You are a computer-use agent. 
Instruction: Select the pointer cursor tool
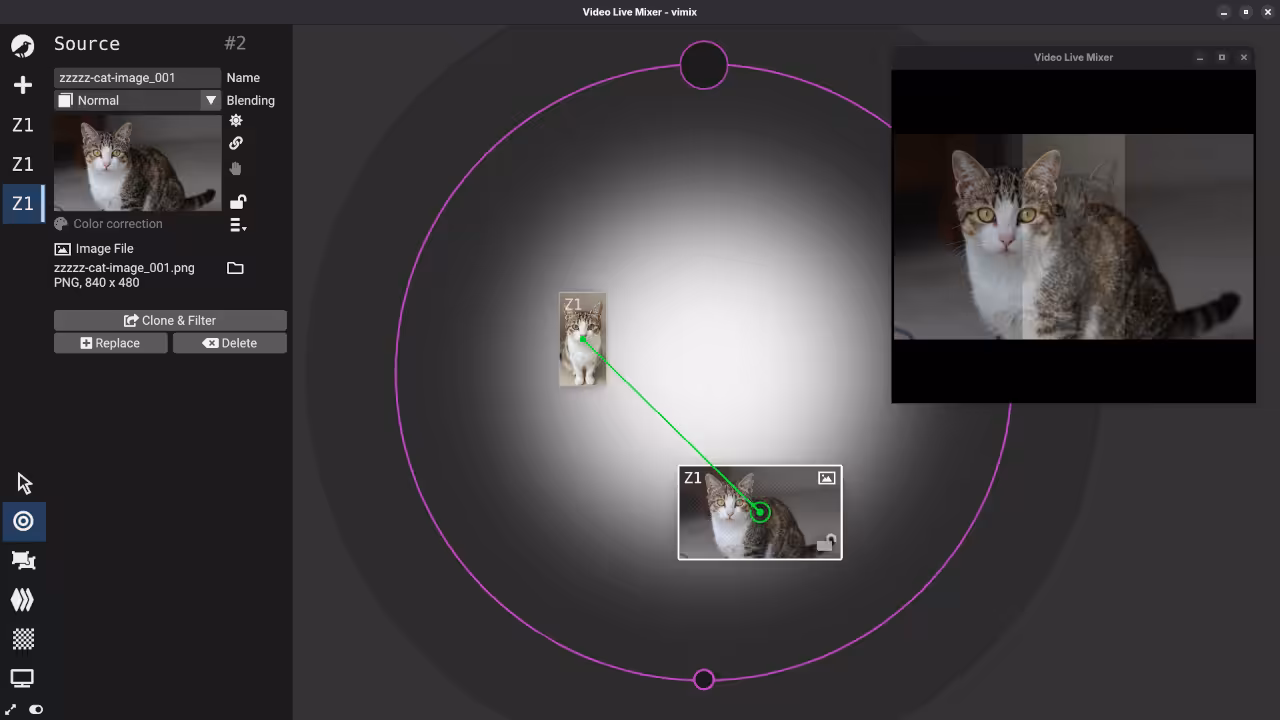pyautogui.click(x=24, y=483)
